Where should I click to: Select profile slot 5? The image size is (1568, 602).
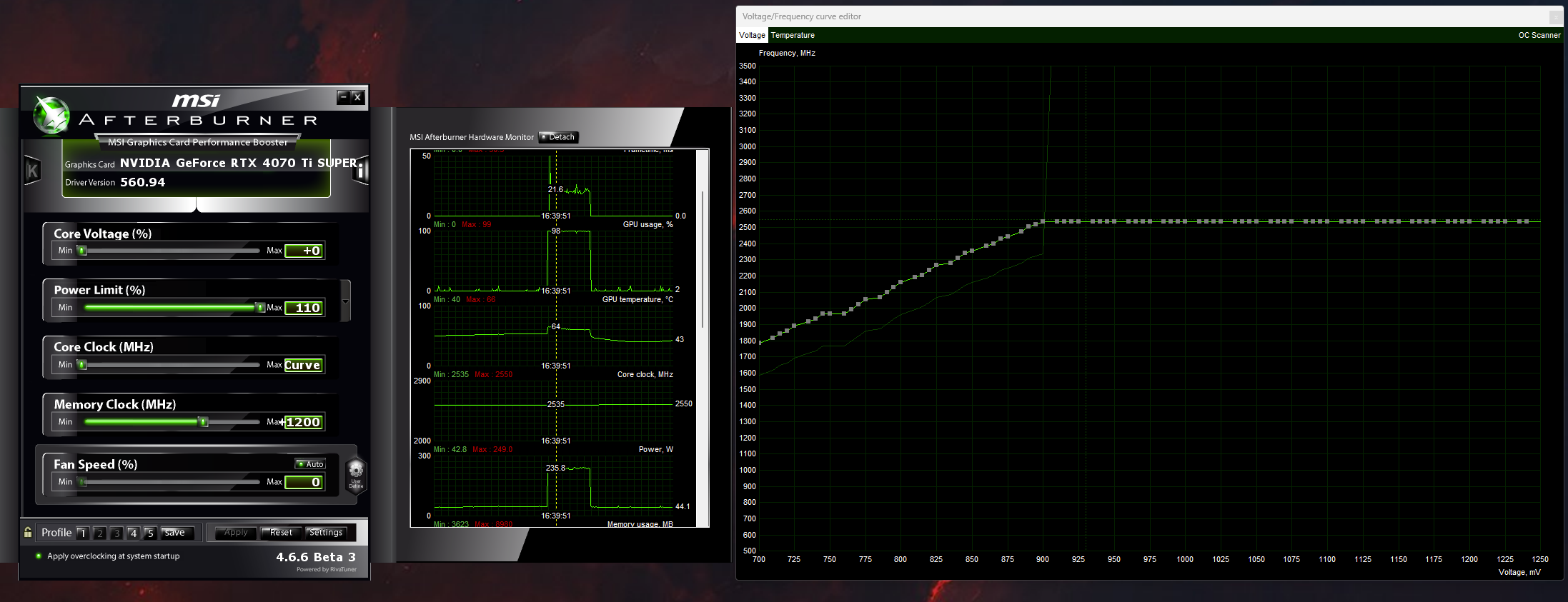click(x=150, y=533)
